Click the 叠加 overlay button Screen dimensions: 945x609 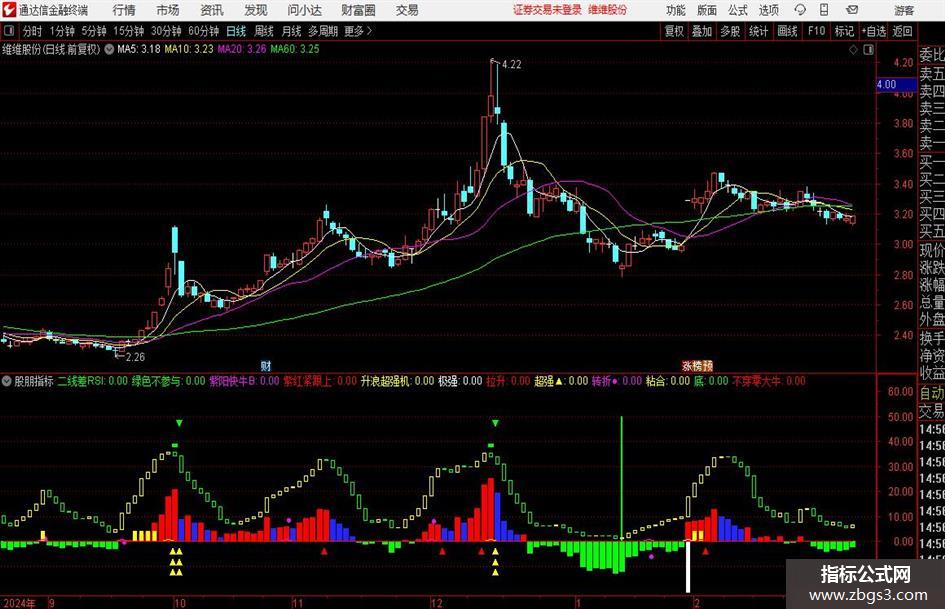point(702,31)
